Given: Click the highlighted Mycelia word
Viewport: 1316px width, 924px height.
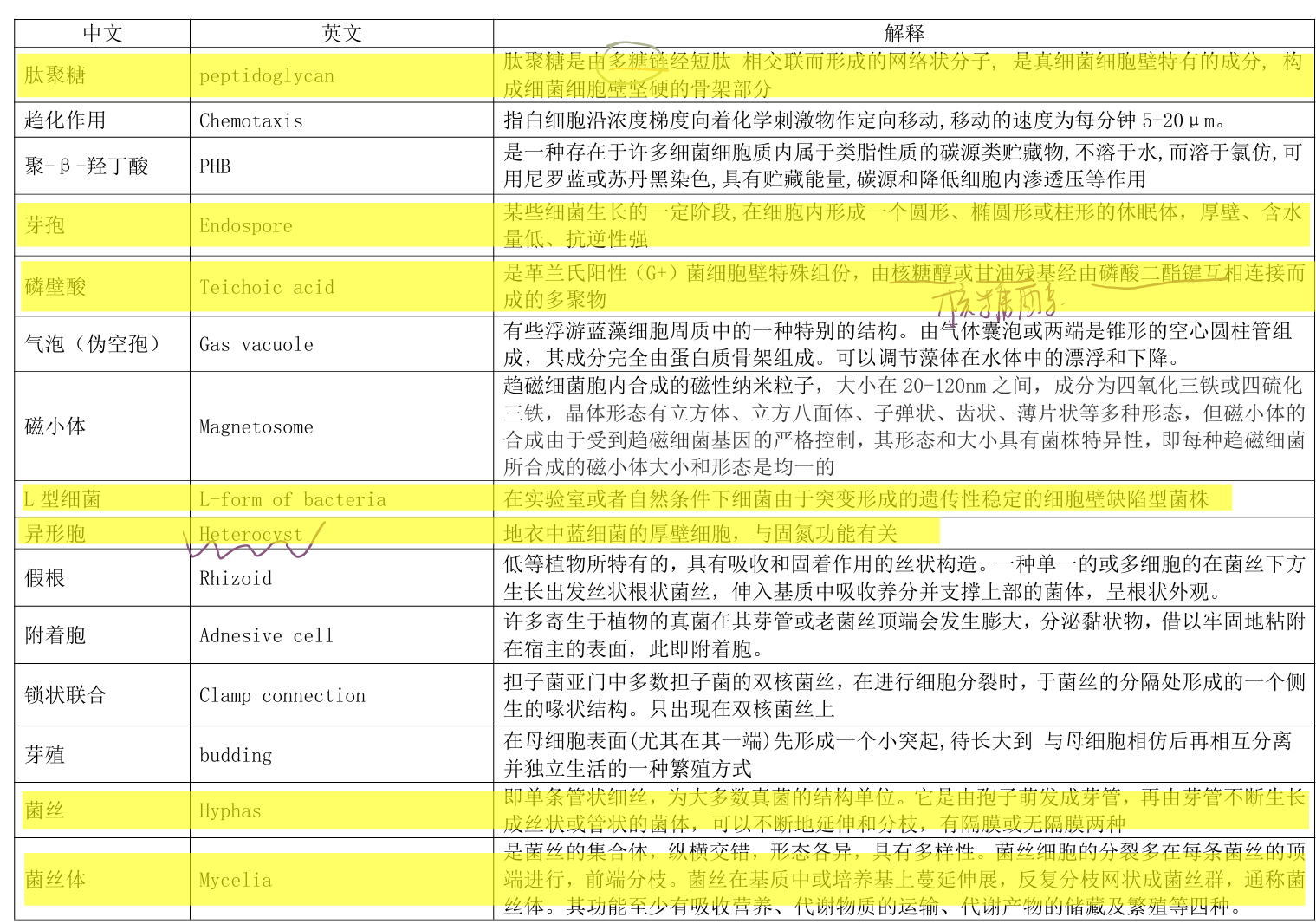Looking at the screenshot, I should [235, 881].
